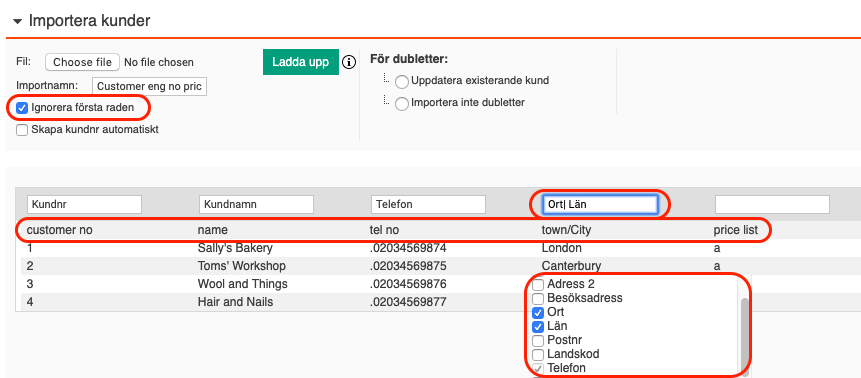Uncheck the Län option in dropdown
This screenshot has height=378, width=861.
click(x=539, y=327)
